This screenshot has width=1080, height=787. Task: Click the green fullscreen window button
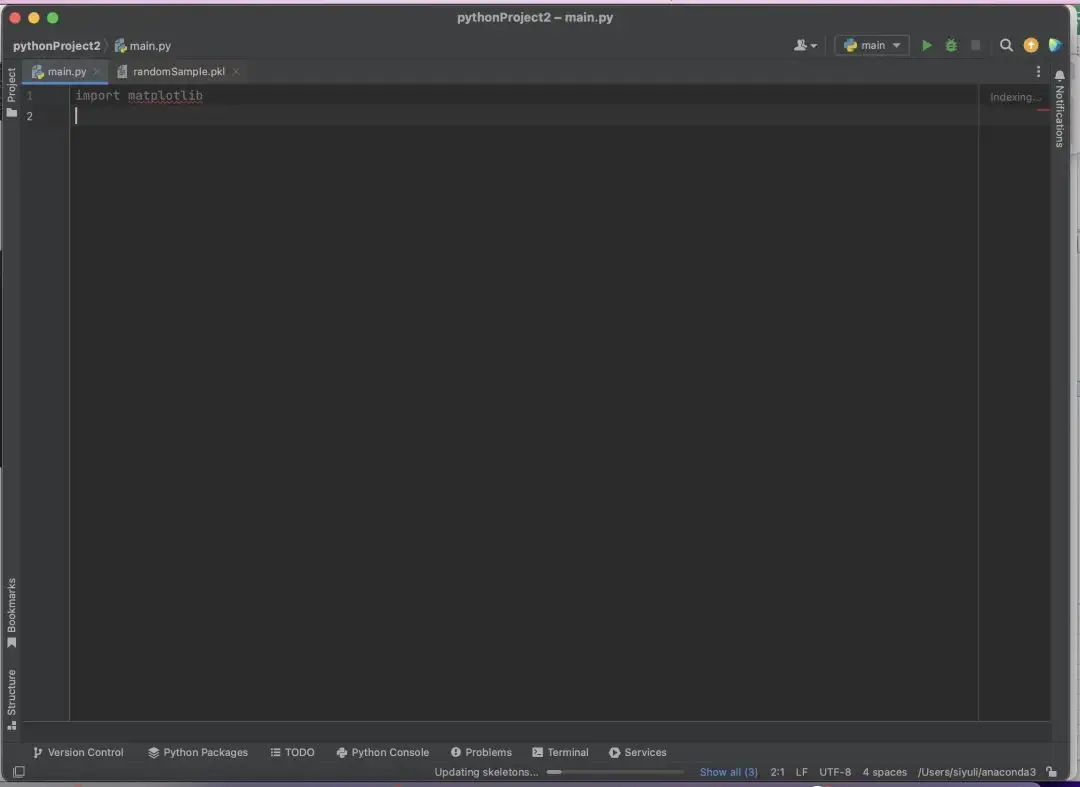(52, 18)
